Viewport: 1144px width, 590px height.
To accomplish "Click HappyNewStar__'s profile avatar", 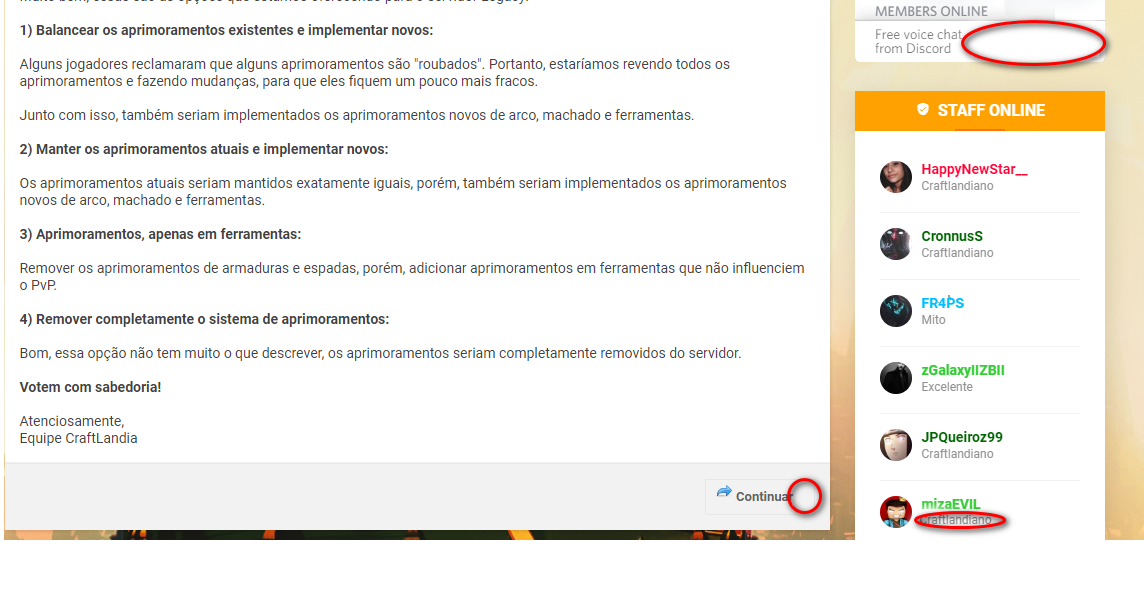I will [x=895, y=177].
